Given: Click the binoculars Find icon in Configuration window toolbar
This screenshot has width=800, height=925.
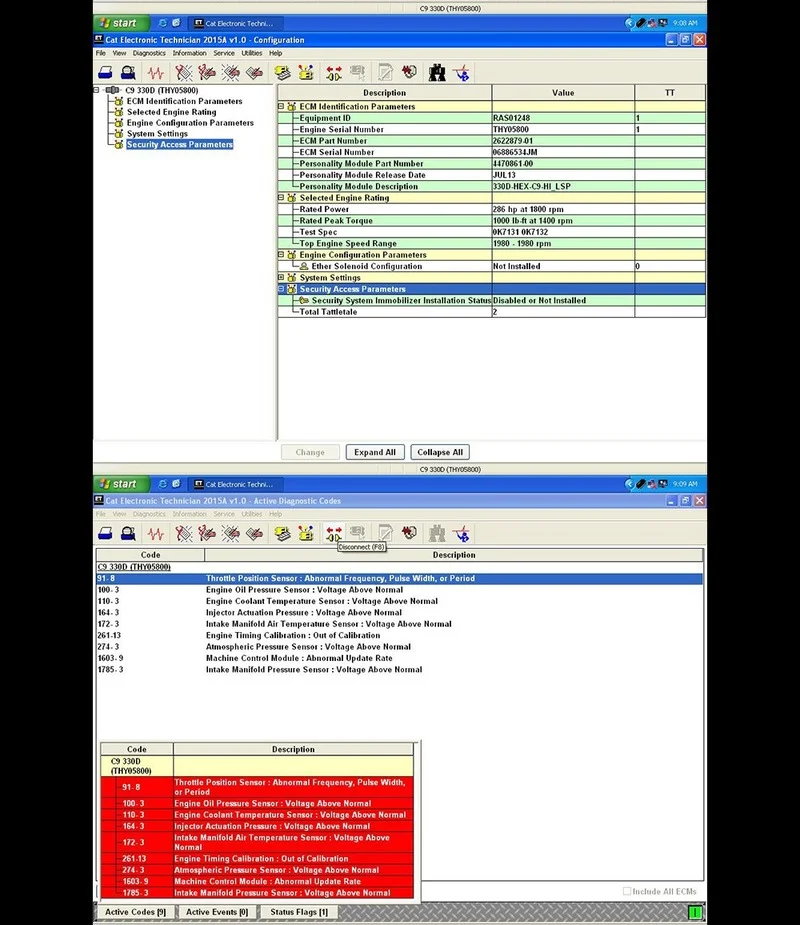Looking at the screenshot, I should [437, 73].
